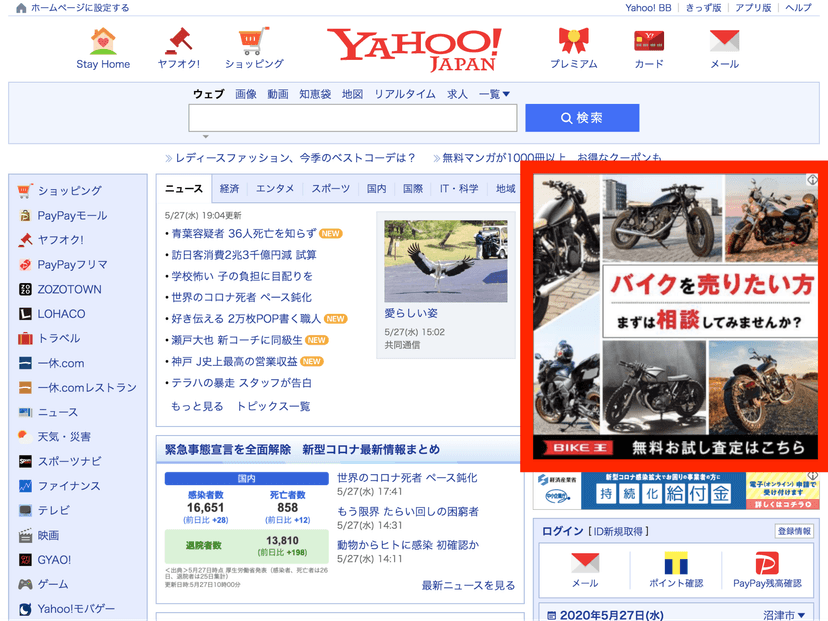
Task: Expand the 一覧 search category dropdown
Action: tap(494, 94)
